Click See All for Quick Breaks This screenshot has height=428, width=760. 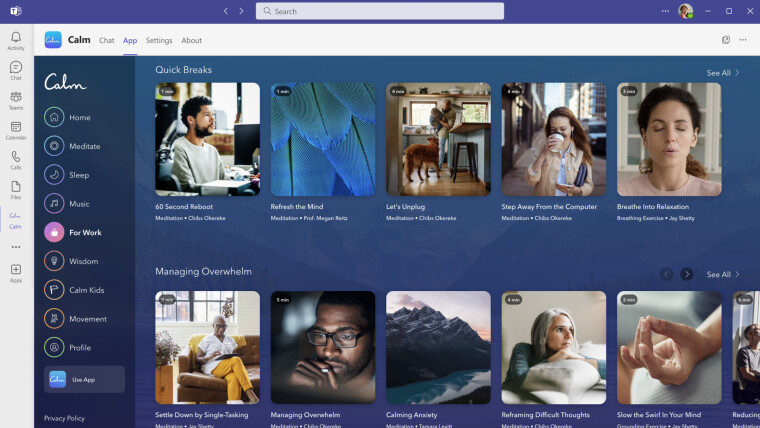pos(723,73)
